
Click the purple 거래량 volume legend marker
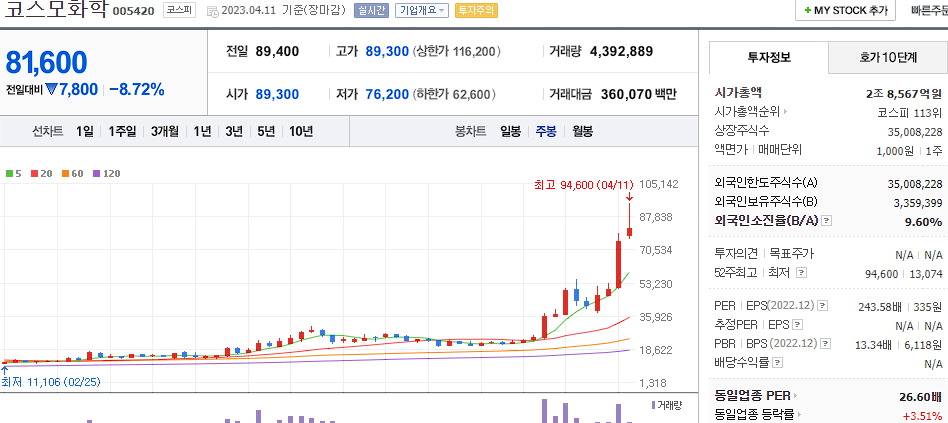click(654, 405)
